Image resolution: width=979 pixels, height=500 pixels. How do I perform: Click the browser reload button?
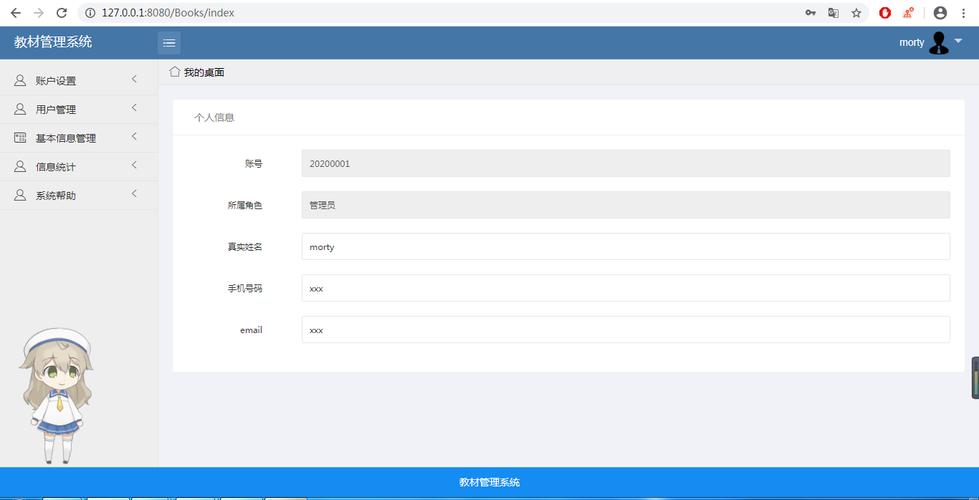(x=62, y=13)
